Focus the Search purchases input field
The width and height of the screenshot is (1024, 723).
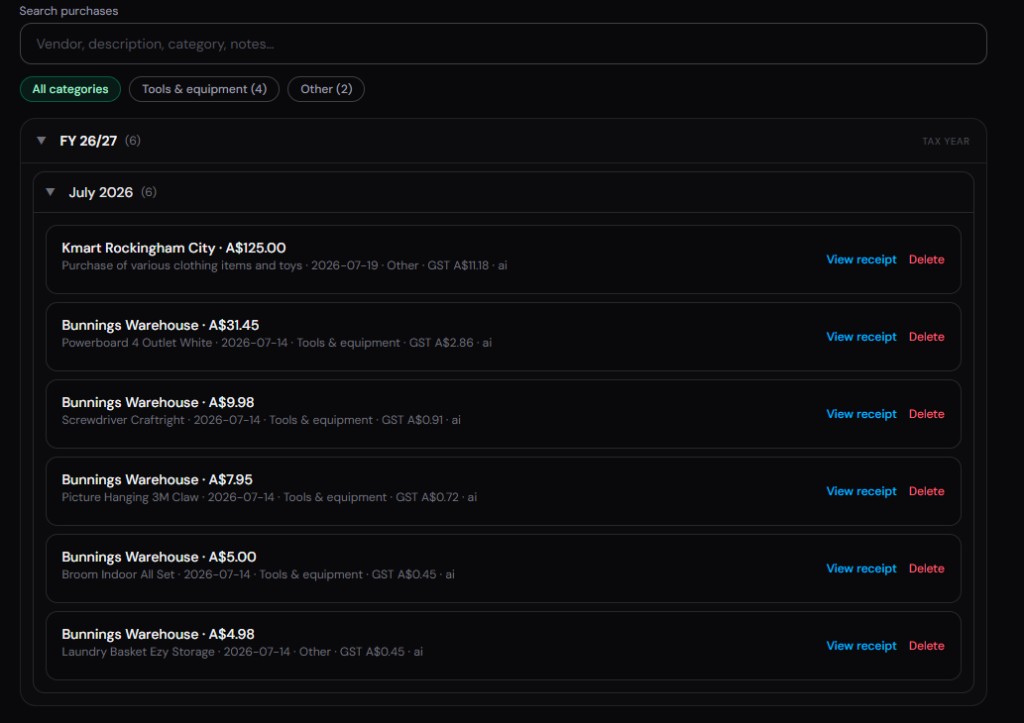pyautogui.click(x=503, y=44)
